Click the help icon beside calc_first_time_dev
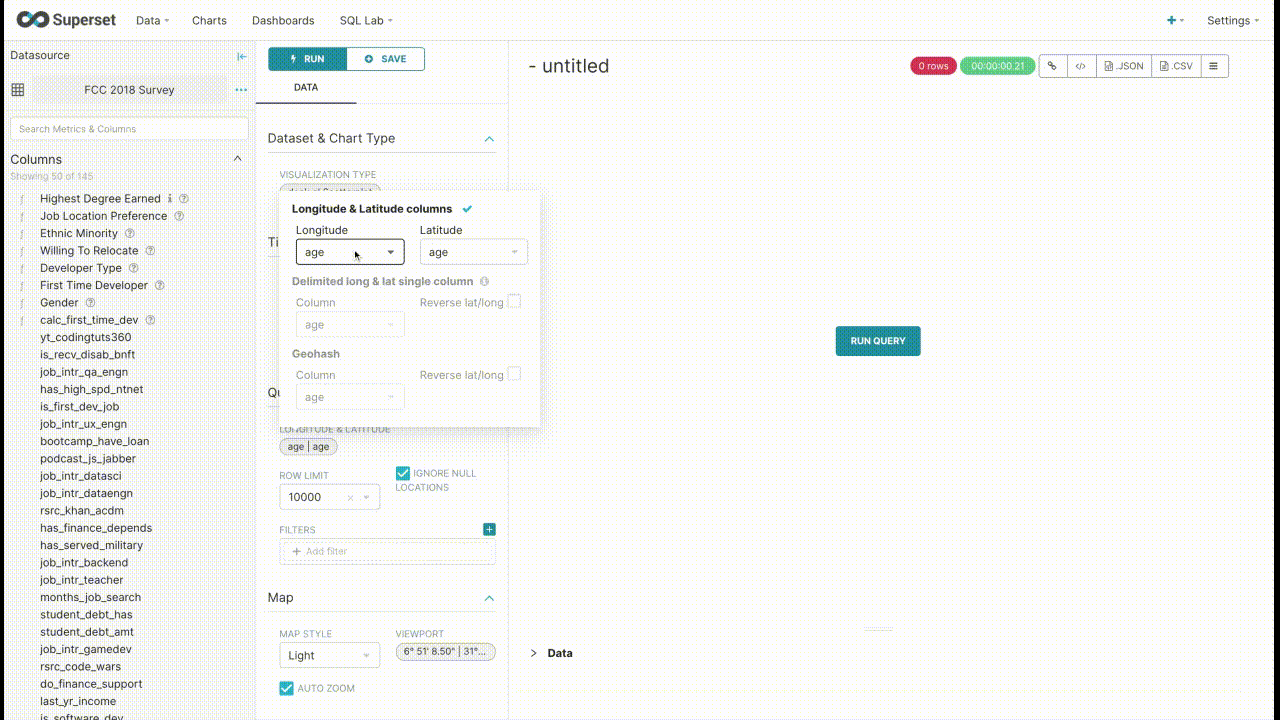The image size is (1280, 720). point(151,320)
